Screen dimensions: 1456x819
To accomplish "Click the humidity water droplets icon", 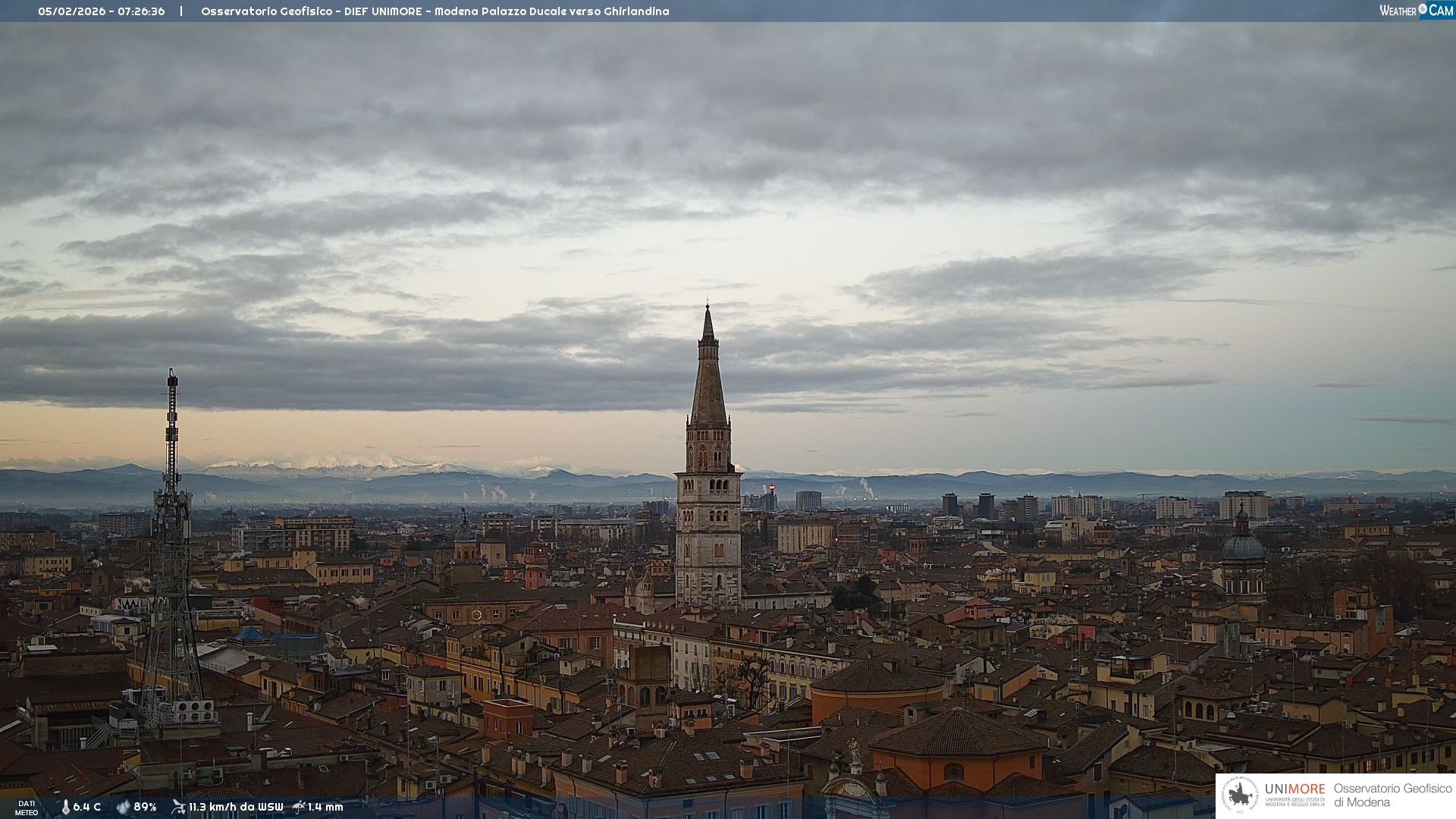I will pyautogui.click(x=123, y=807).
